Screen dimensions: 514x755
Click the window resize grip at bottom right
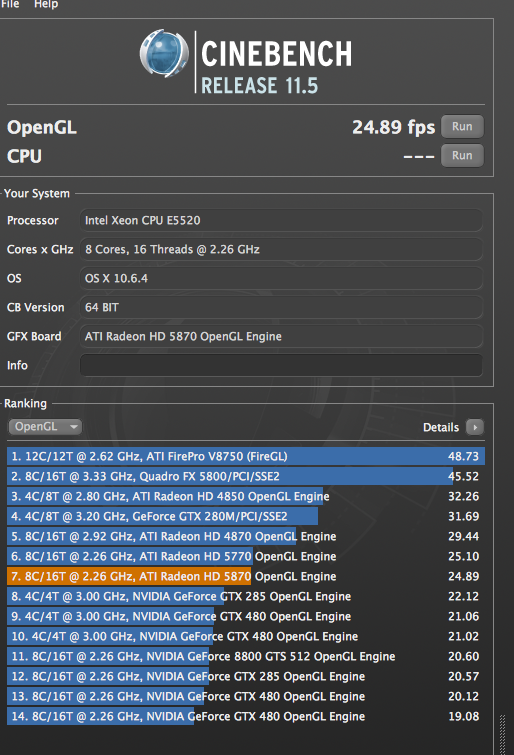click(503, 734)
